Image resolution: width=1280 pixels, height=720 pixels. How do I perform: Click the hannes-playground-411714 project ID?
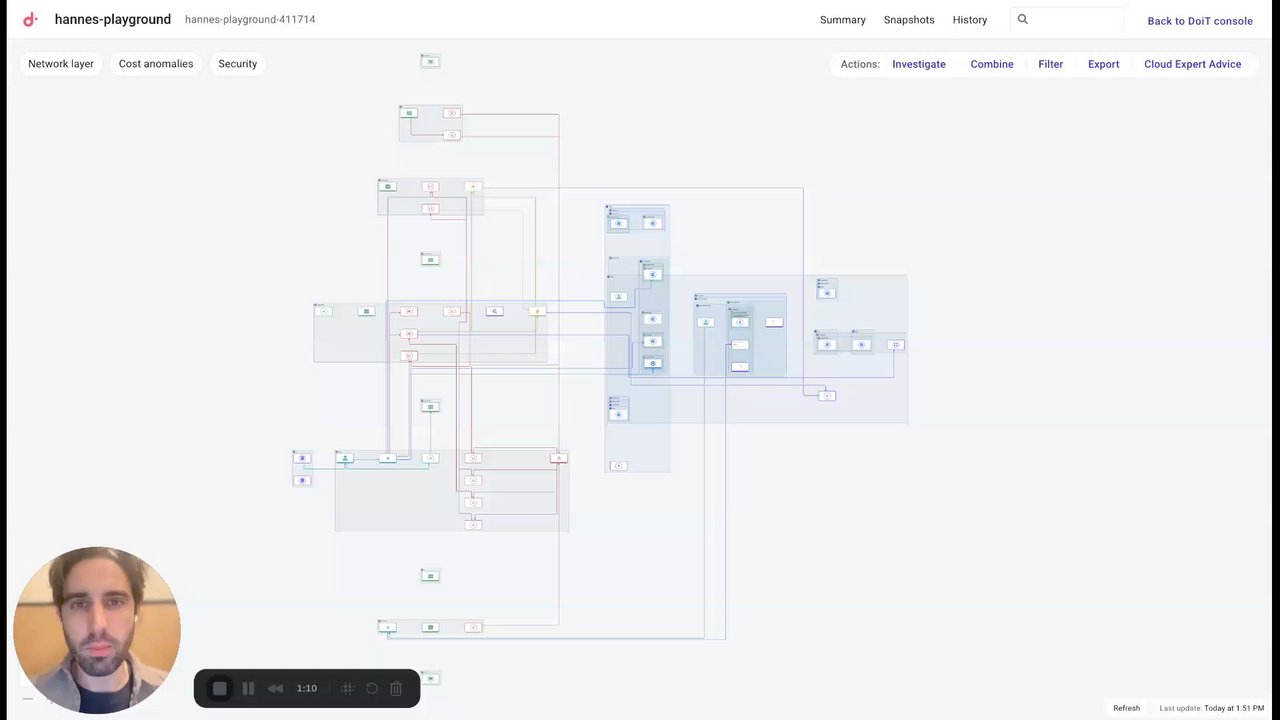[x=250, y=19]
